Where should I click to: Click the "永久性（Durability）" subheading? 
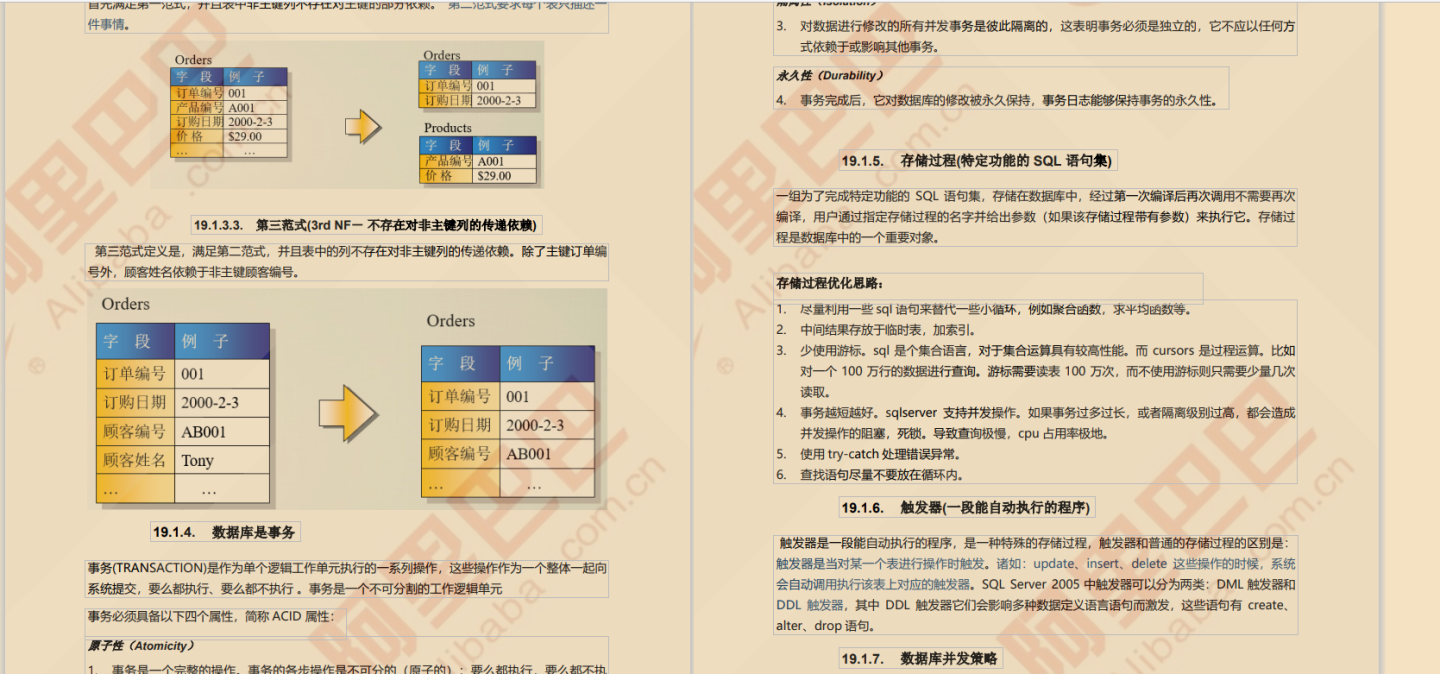(829, 75)
